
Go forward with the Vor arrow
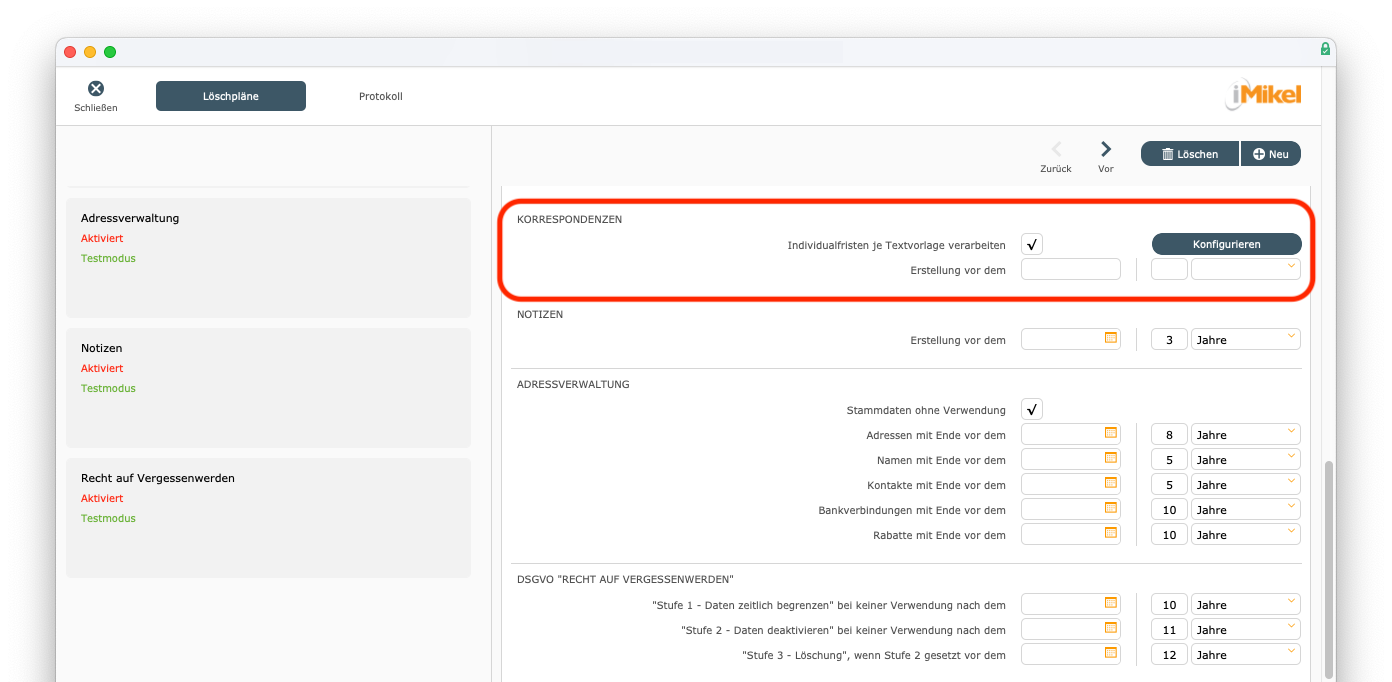(1105, 150)
